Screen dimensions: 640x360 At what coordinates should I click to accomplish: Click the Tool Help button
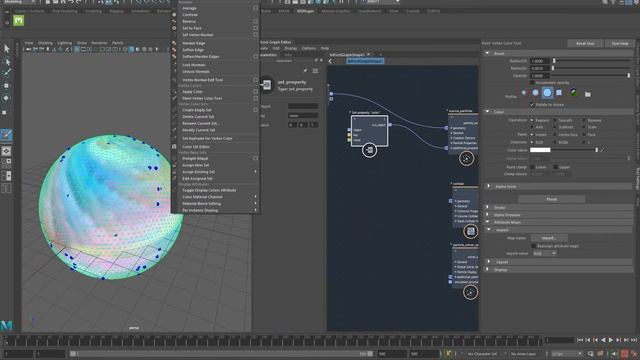point(619,43)
